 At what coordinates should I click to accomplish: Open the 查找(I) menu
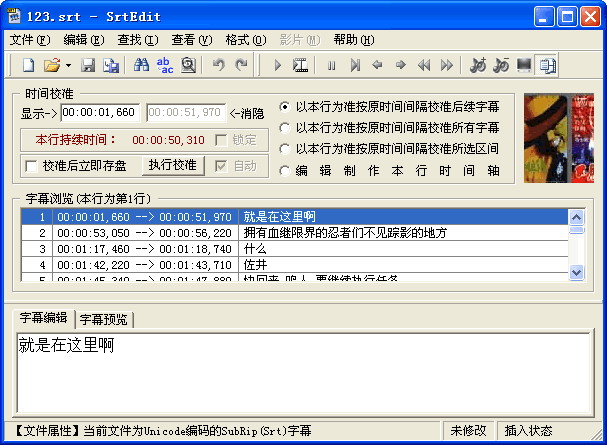[x=138, y=40]
